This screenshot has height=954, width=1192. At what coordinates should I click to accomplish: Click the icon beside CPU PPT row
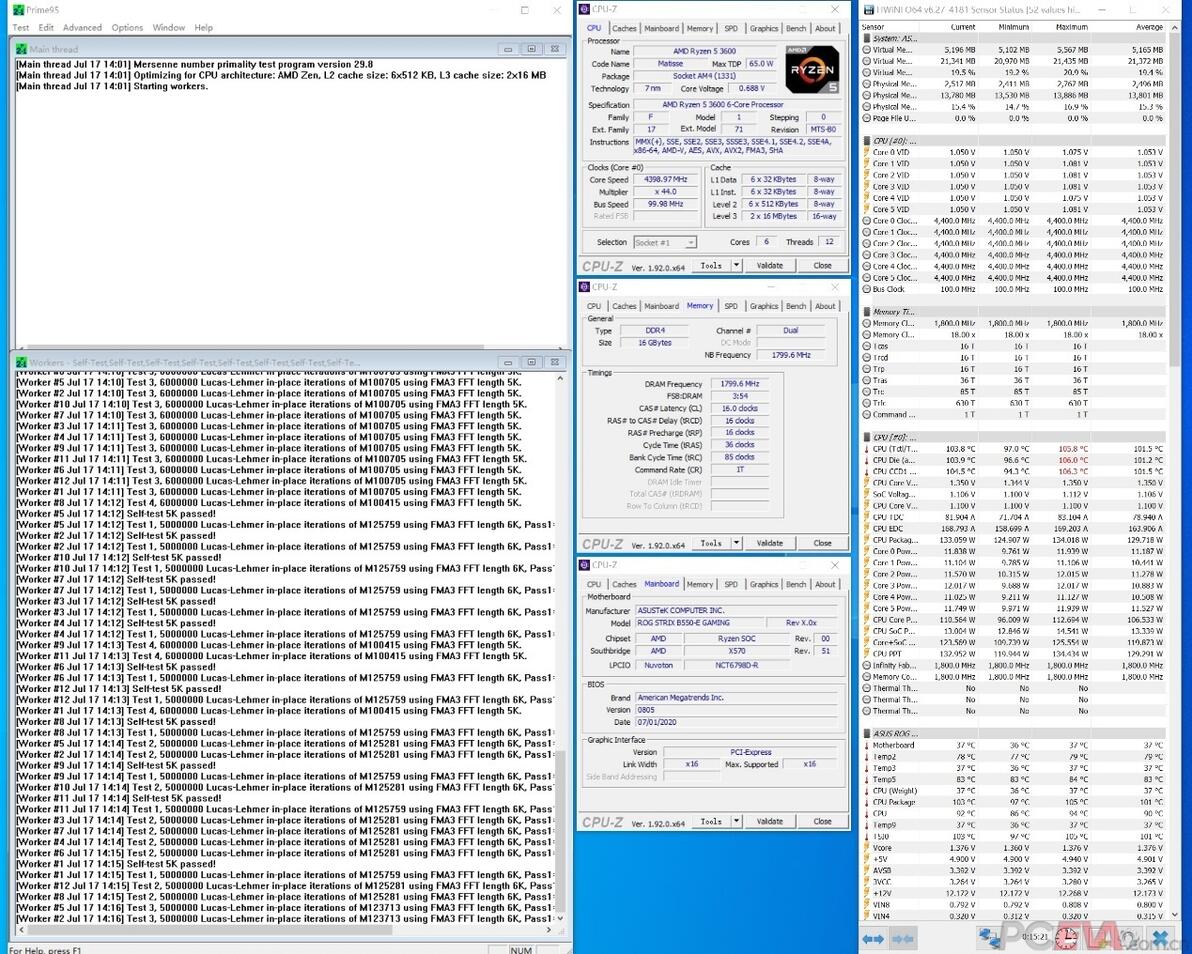[x=867, y=654]
